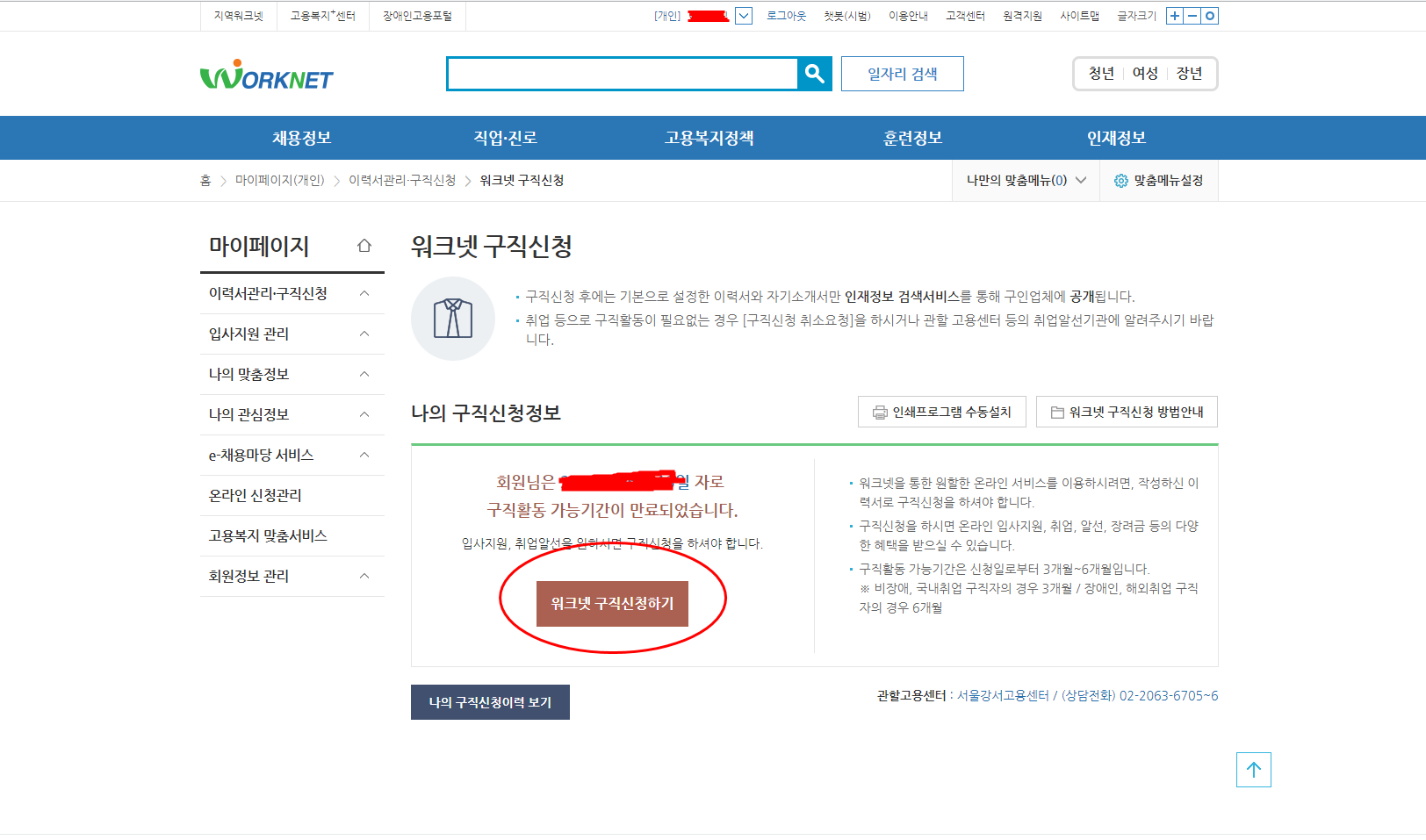Click the font size increase plus icon
Image resolution: width=1426 pixels, height=840 pixels.
coord(1175,16)
